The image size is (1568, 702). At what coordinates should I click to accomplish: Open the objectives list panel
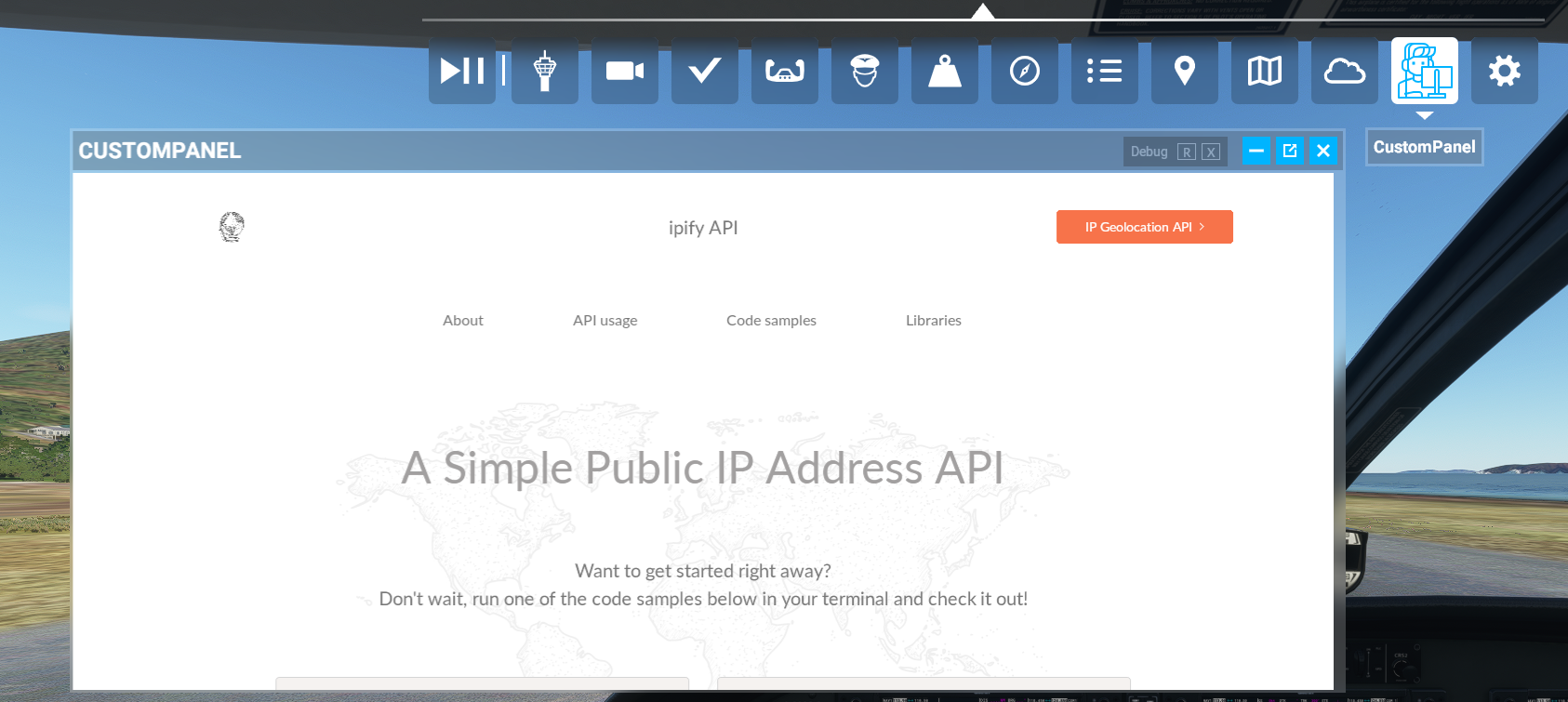(x=1105, y=71)
